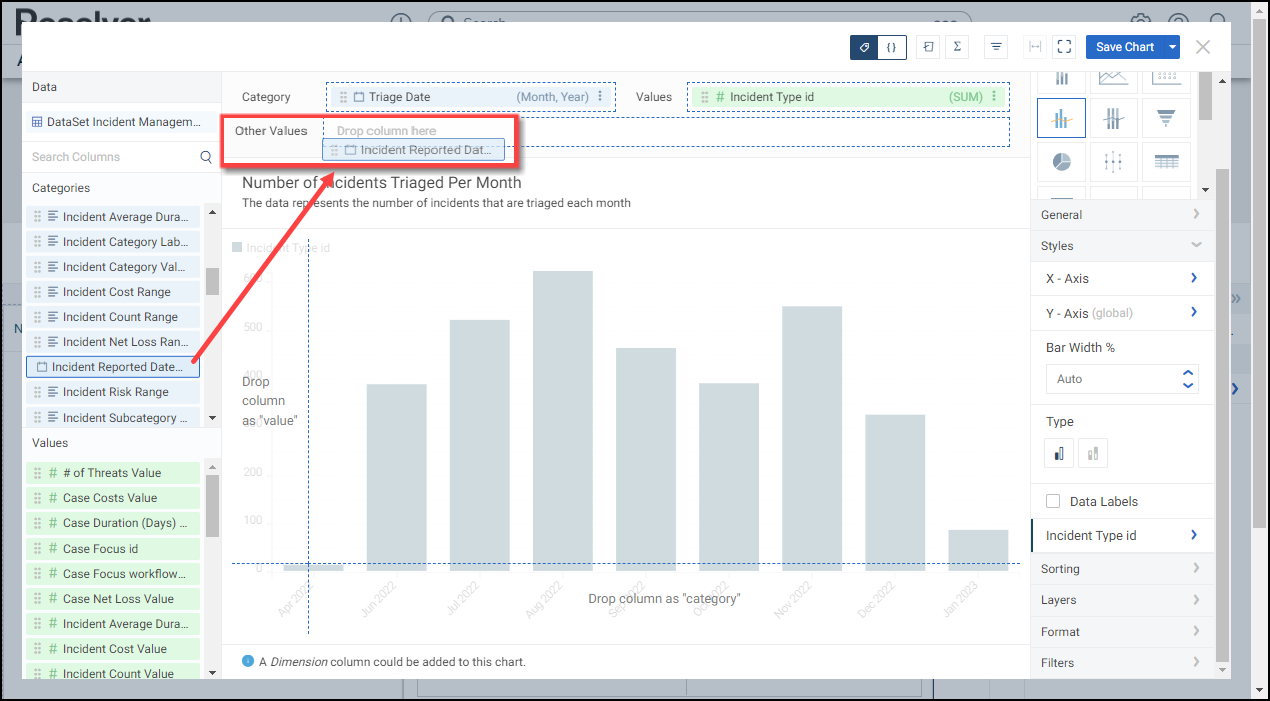Switch to the tag label view toggle
This screenshot has height=701, width=1270.
[x=864, y=47]
